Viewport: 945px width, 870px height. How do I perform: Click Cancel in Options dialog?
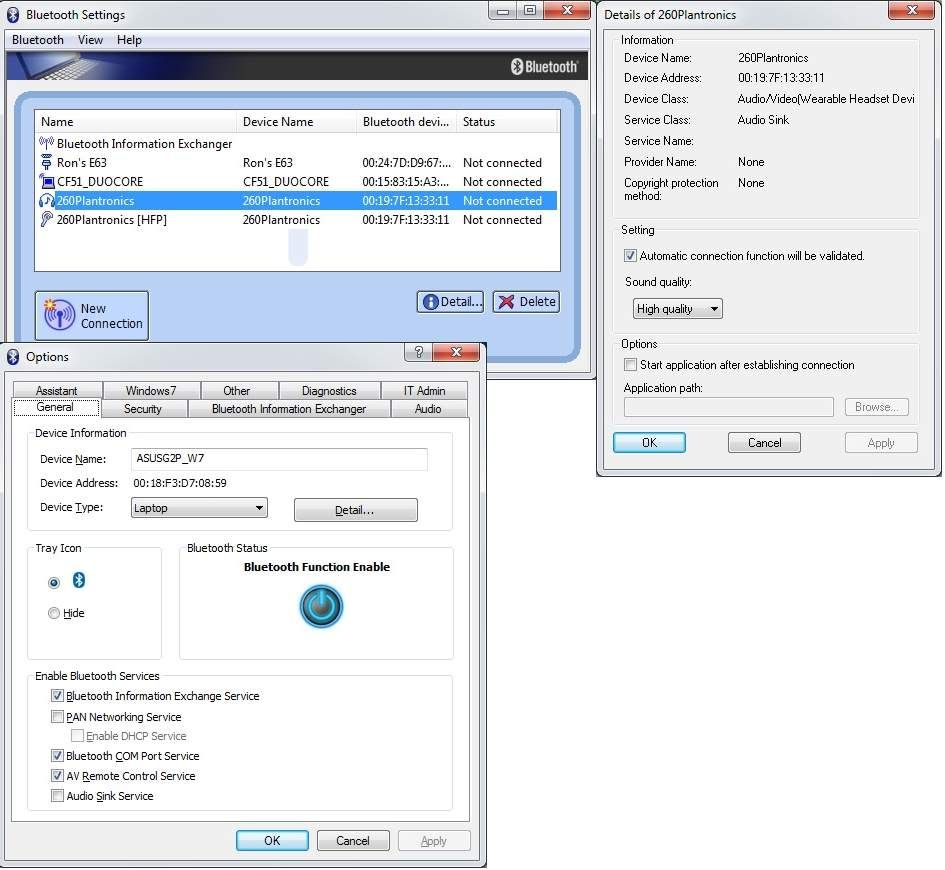[353, 840]
